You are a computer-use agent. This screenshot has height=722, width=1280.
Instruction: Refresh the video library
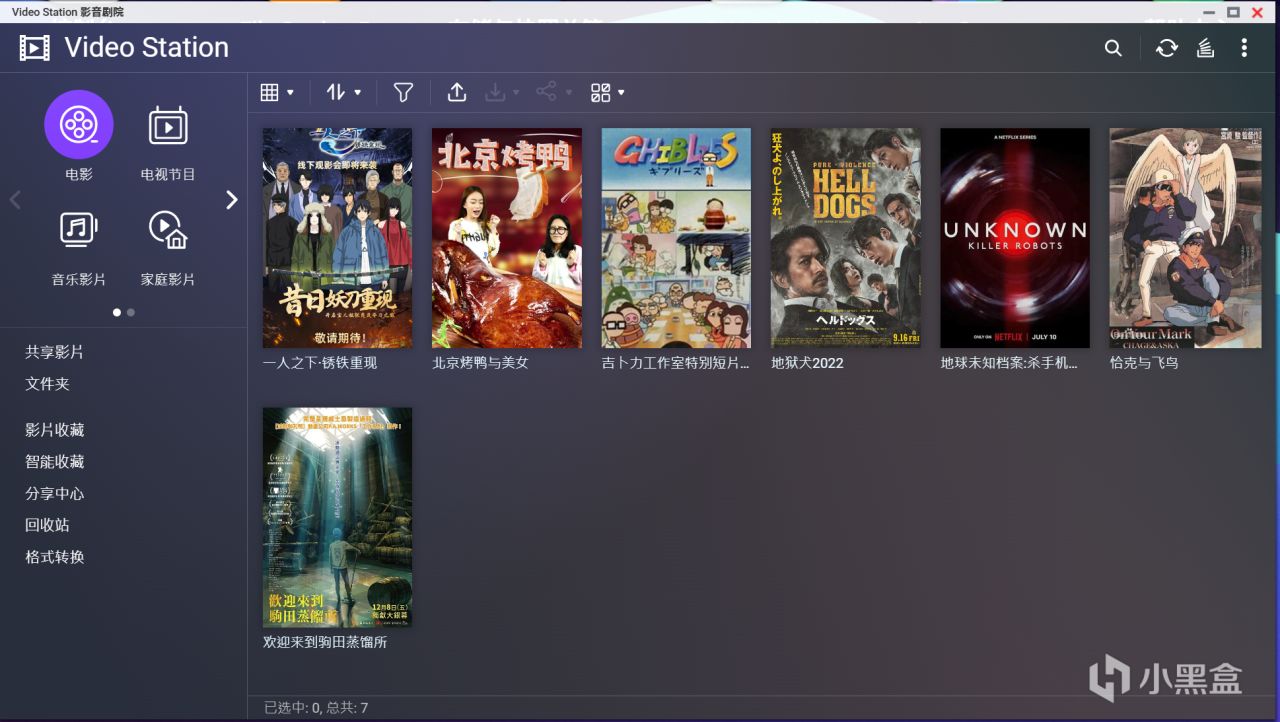pyautogui.click(x=1167, y=48)
